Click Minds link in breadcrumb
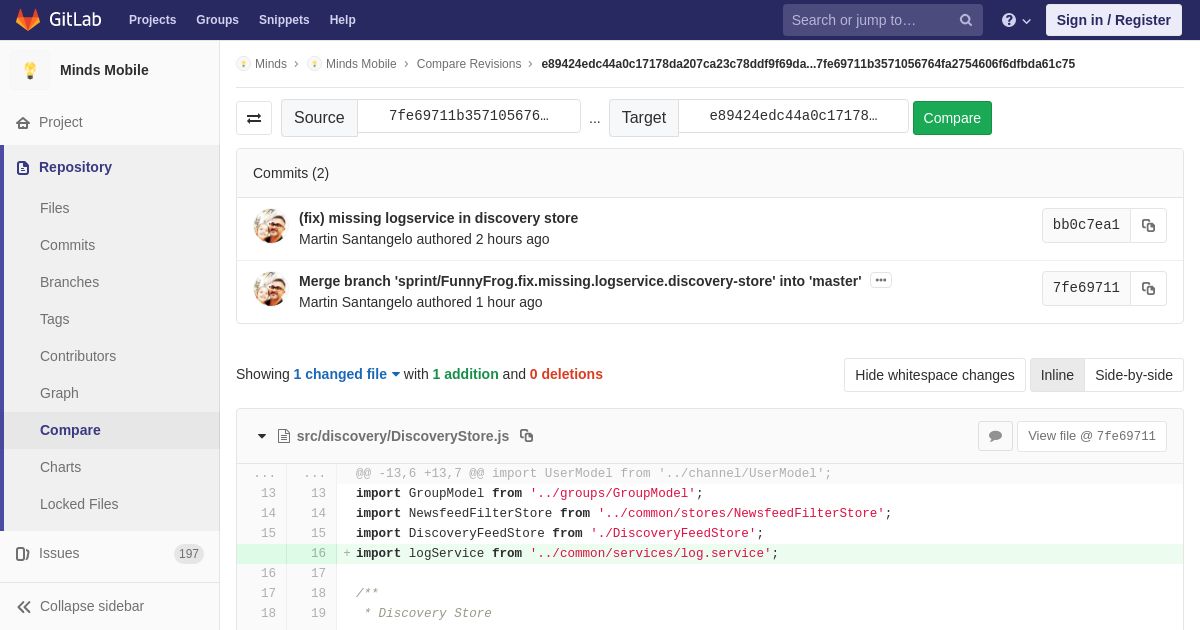Image resolution: width=1200 pixels, height=630 pixels. click(271, 64)
